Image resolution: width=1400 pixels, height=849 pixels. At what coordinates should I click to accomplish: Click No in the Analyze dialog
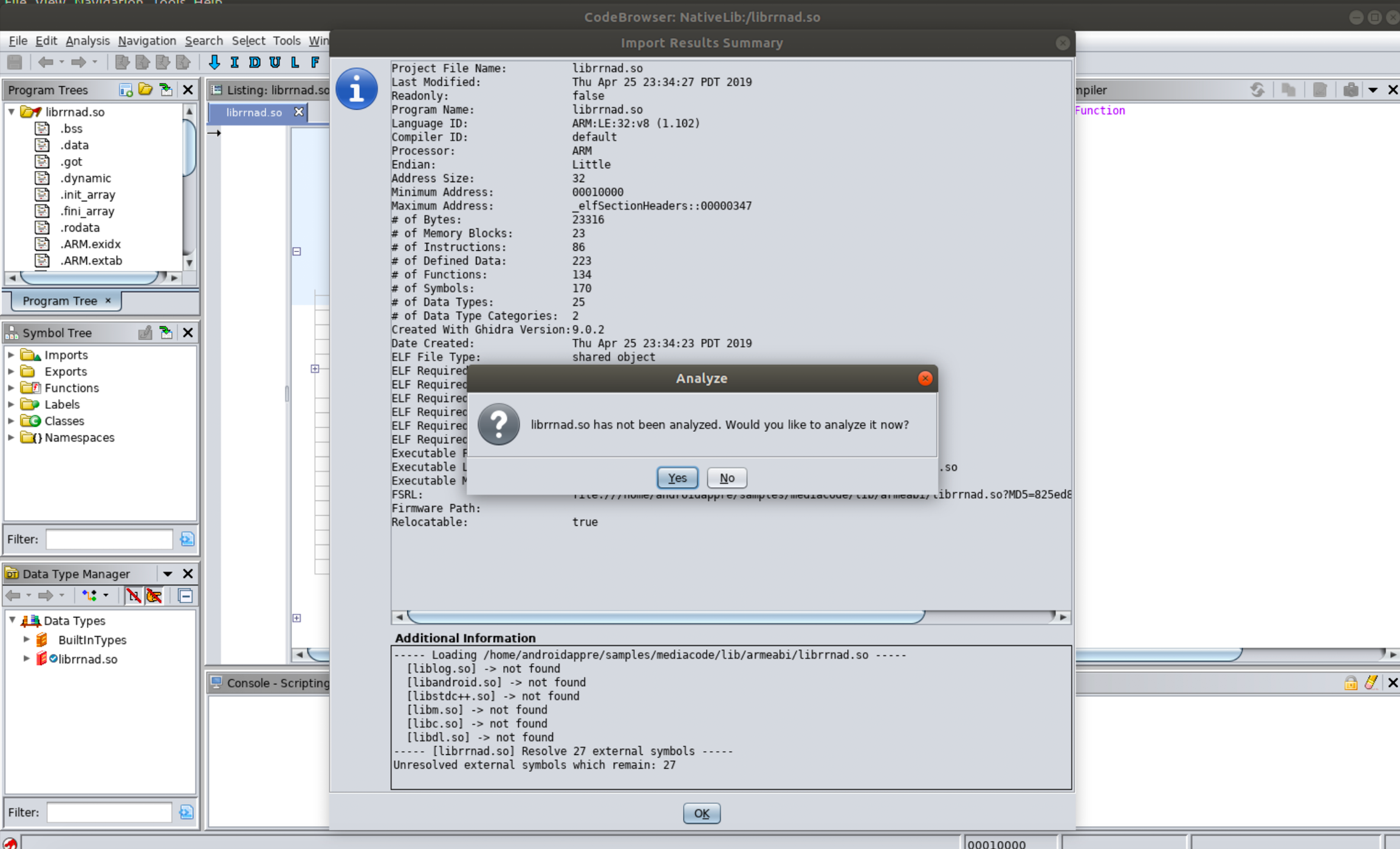point(727,478)
